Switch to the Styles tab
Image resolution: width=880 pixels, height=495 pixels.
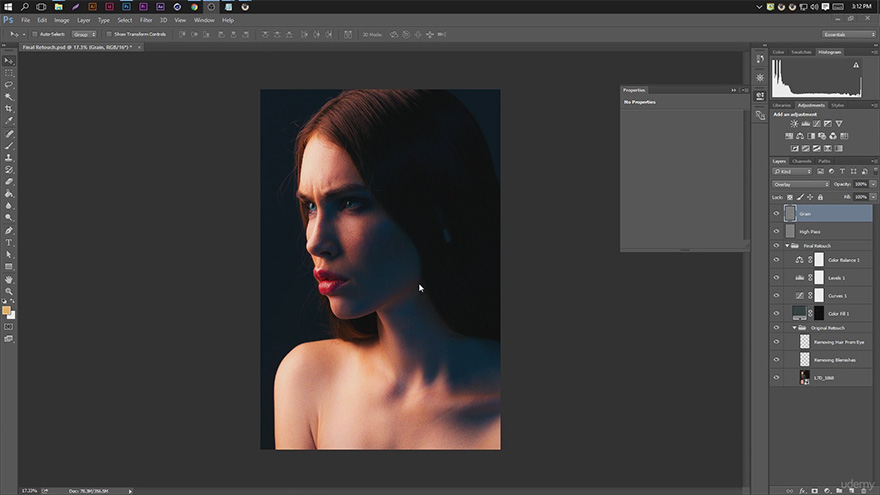pos(837,105)
